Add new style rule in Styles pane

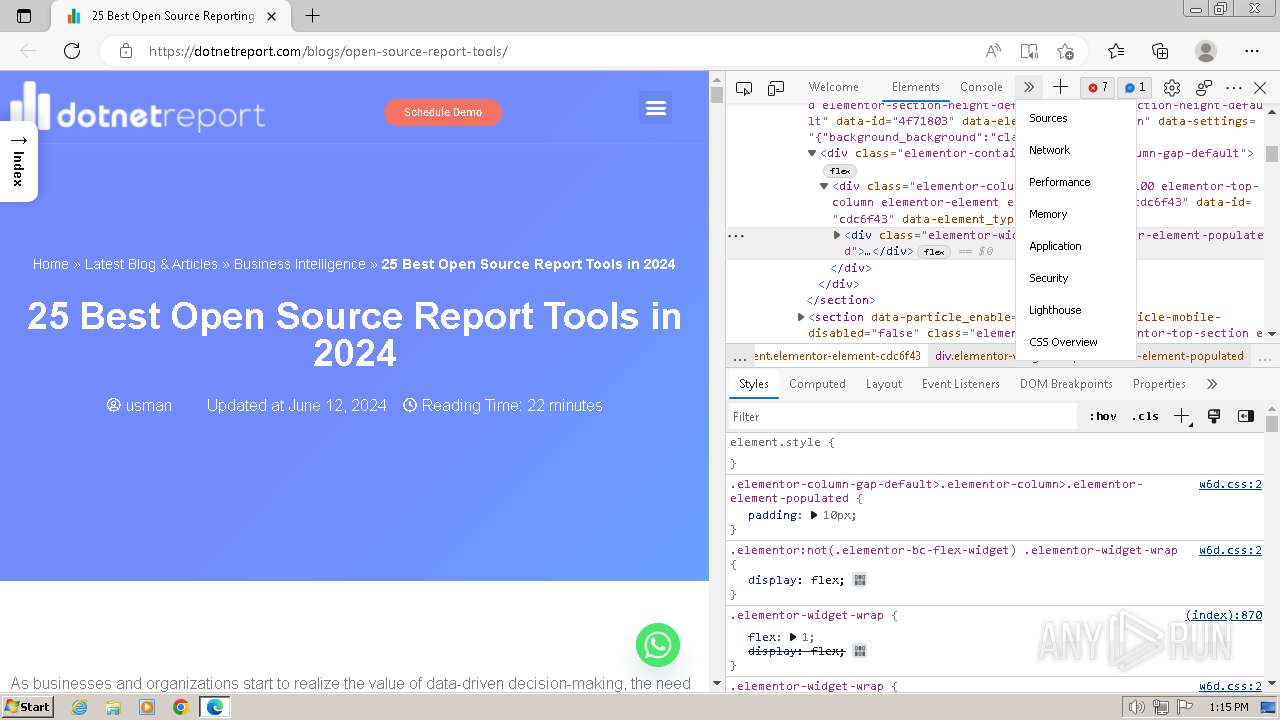tap(1182, 416)
